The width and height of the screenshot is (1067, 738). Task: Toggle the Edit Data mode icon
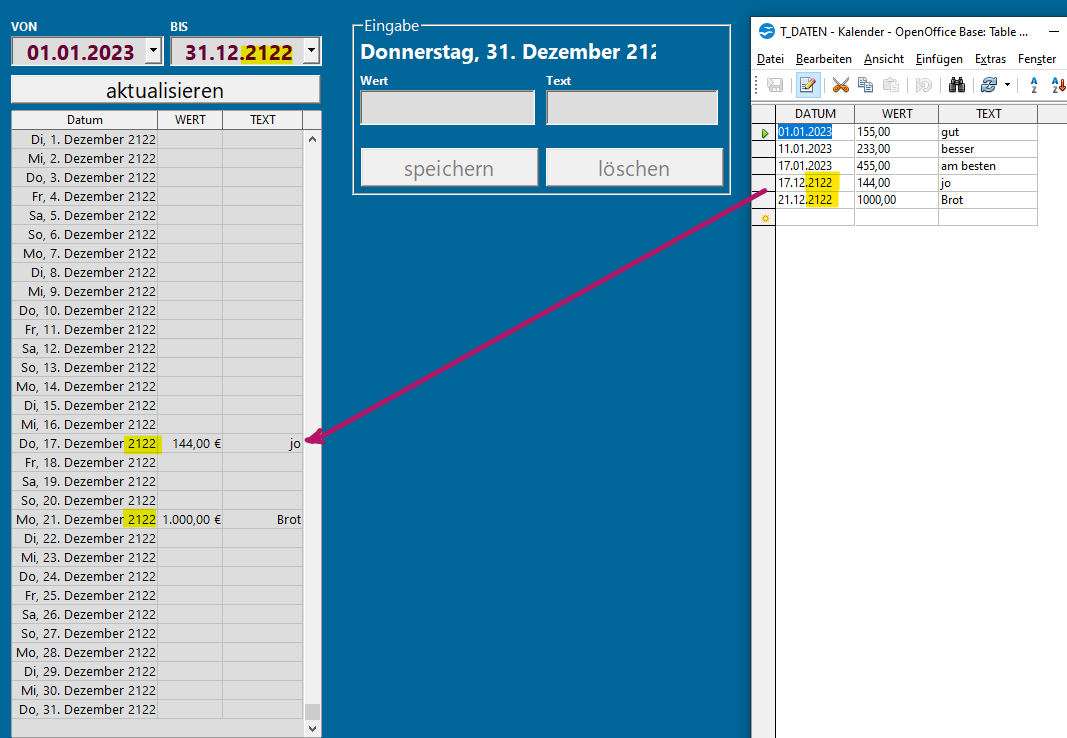807,85
